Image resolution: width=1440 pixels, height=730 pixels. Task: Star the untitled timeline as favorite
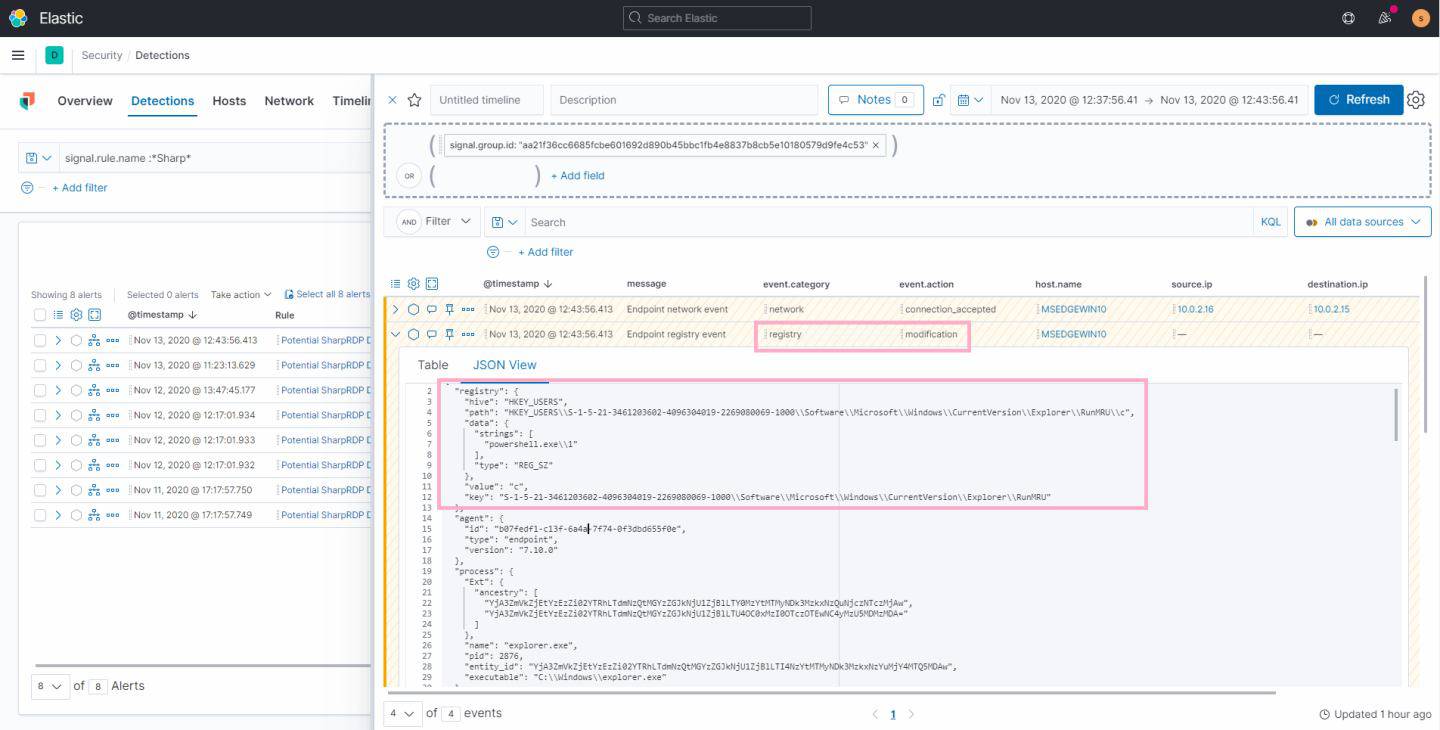414,100
